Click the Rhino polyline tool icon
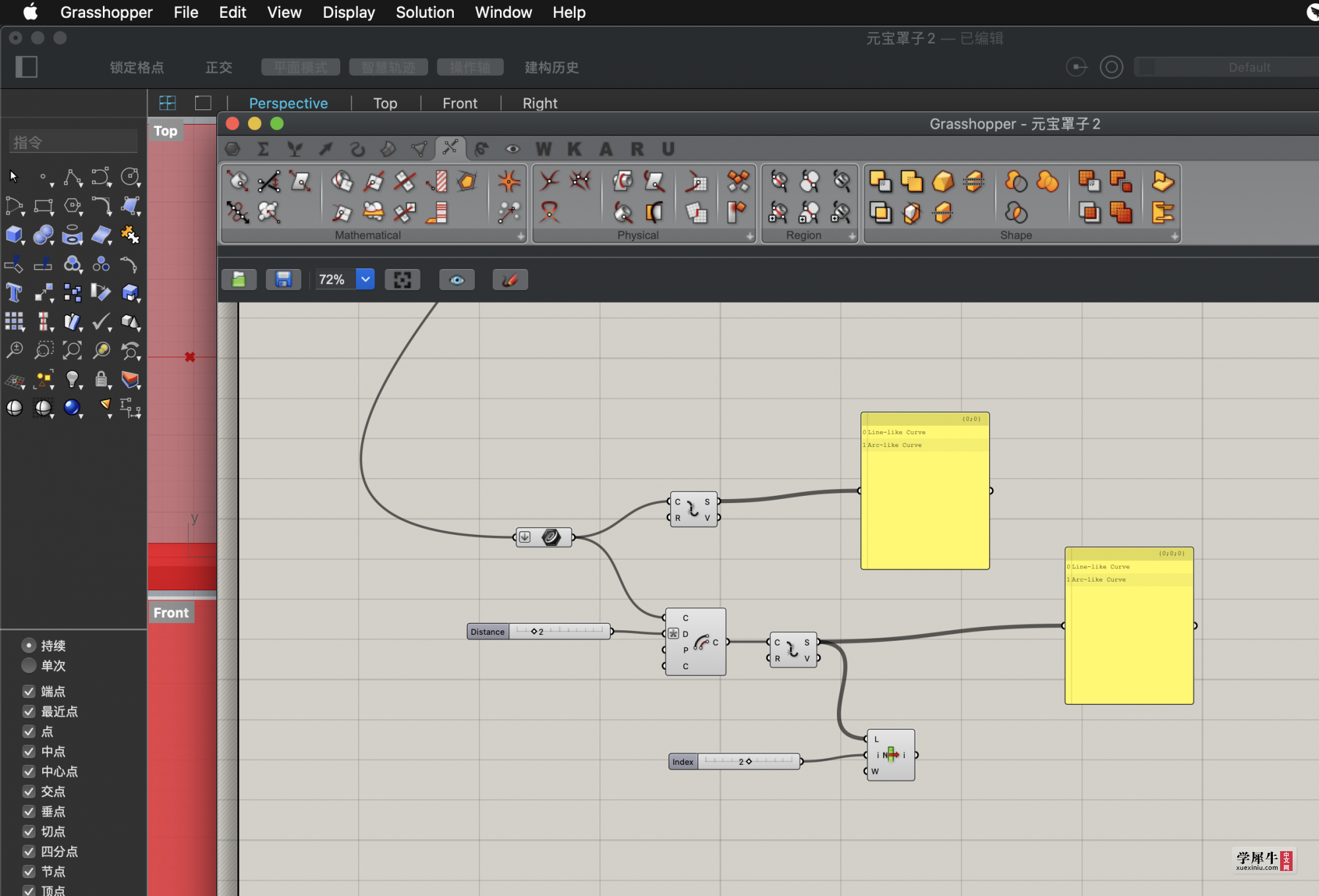Screen dimensions: 1319x896 (x=73, y=176)
